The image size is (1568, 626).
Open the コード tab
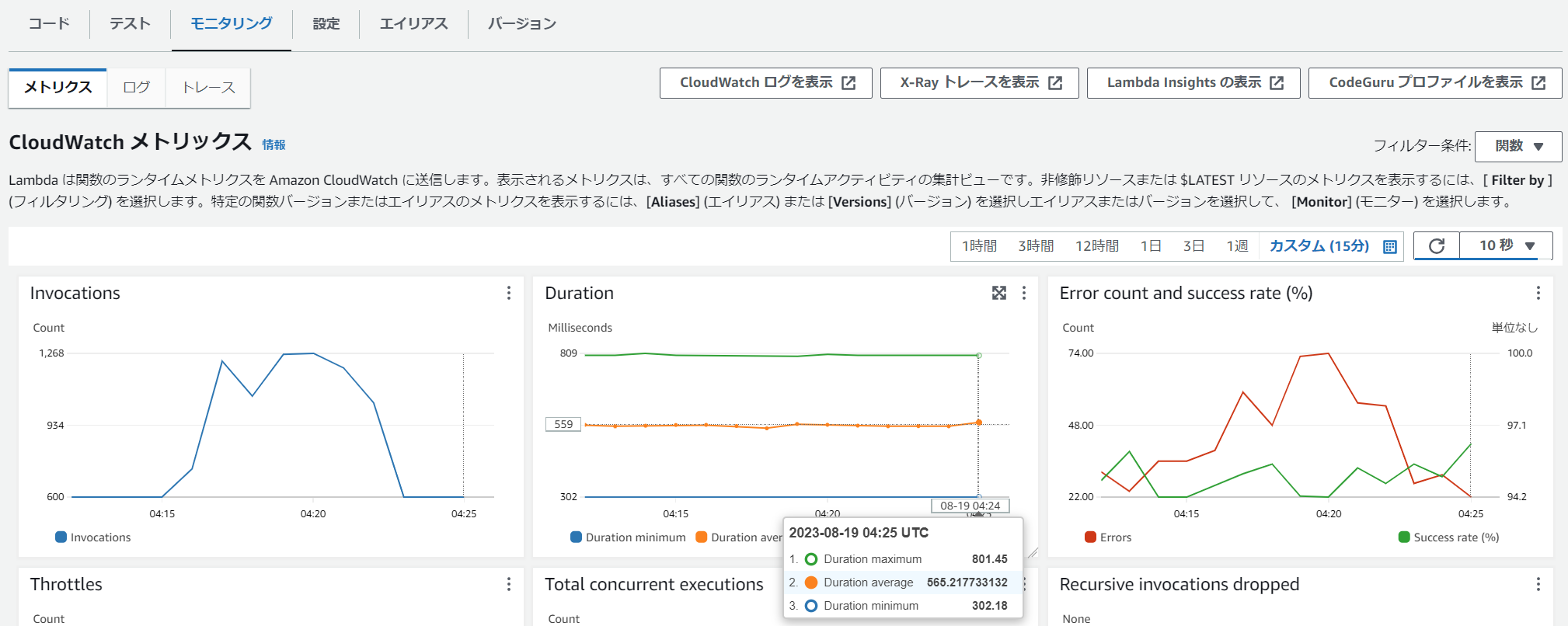(x=49, y=23)
